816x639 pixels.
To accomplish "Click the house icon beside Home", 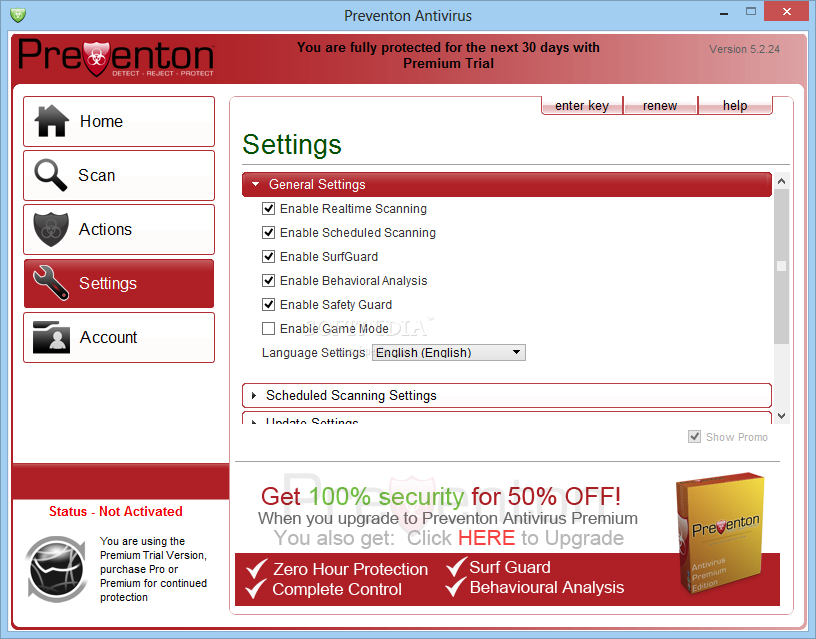I will click(51, 121).
